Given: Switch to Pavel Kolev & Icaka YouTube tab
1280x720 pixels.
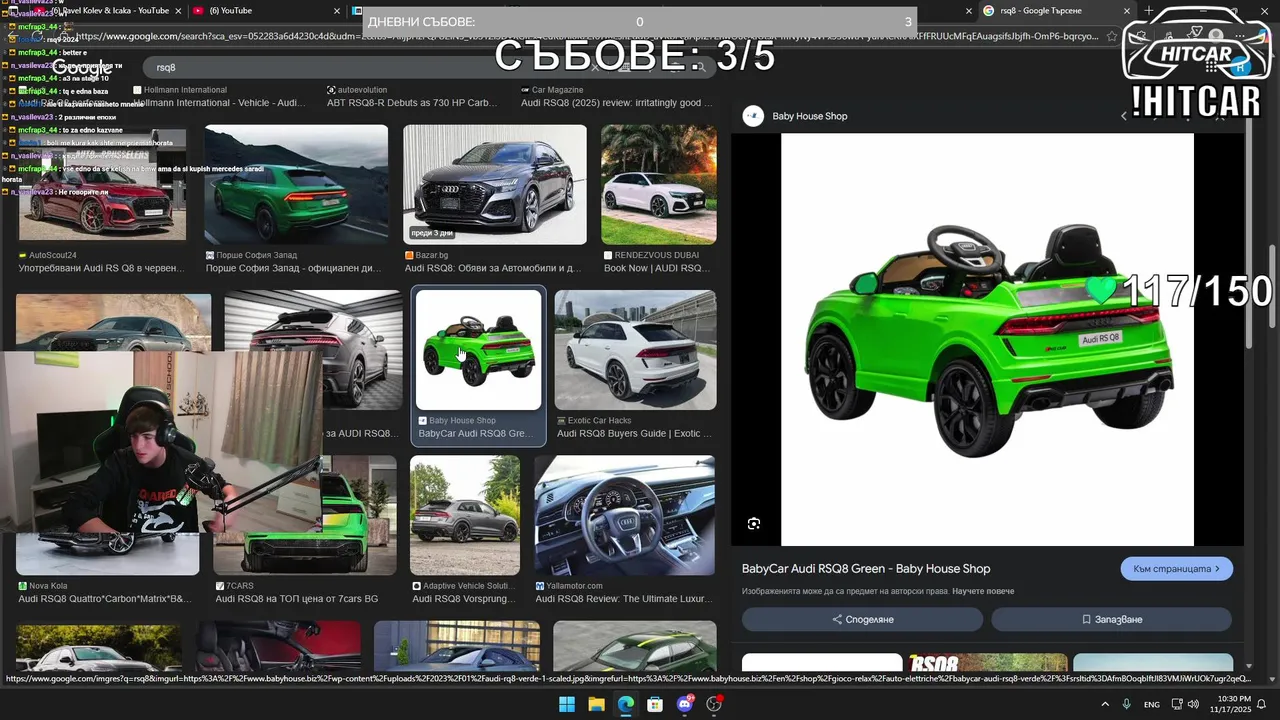Looking at the screenshot, I should click(110, 11).
